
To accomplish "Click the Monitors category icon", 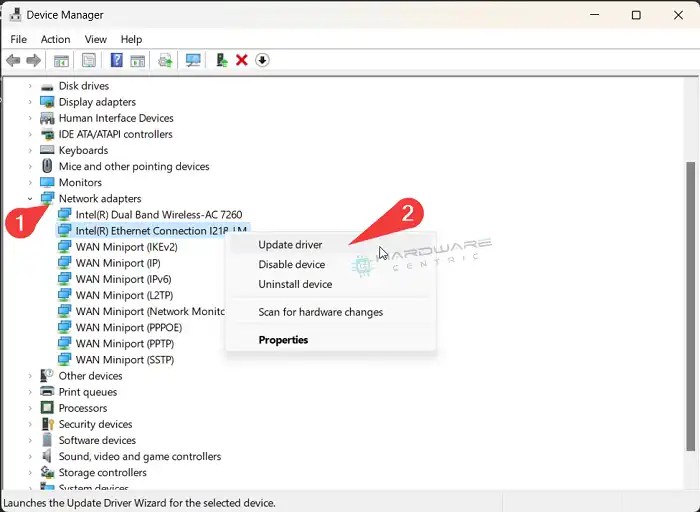I will coord(47,183).
